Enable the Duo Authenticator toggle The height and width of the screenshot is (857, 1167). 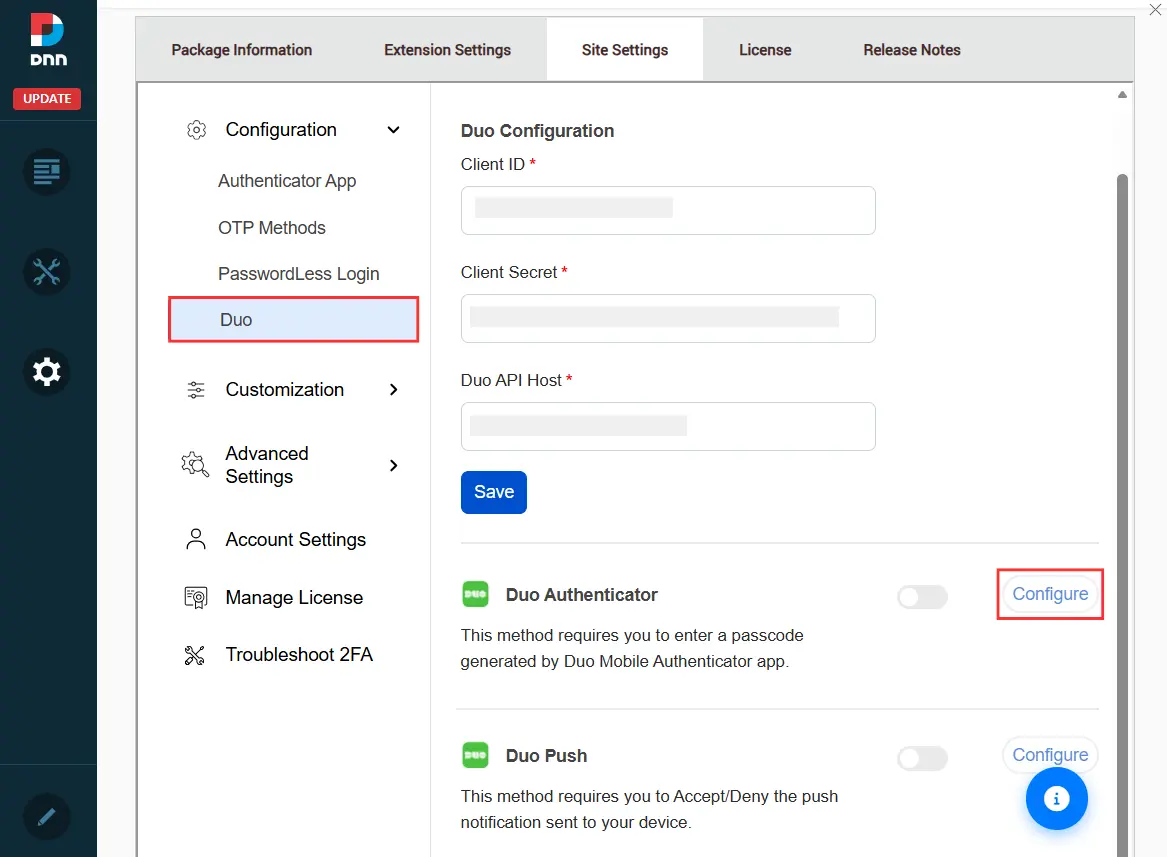(922, 596)
